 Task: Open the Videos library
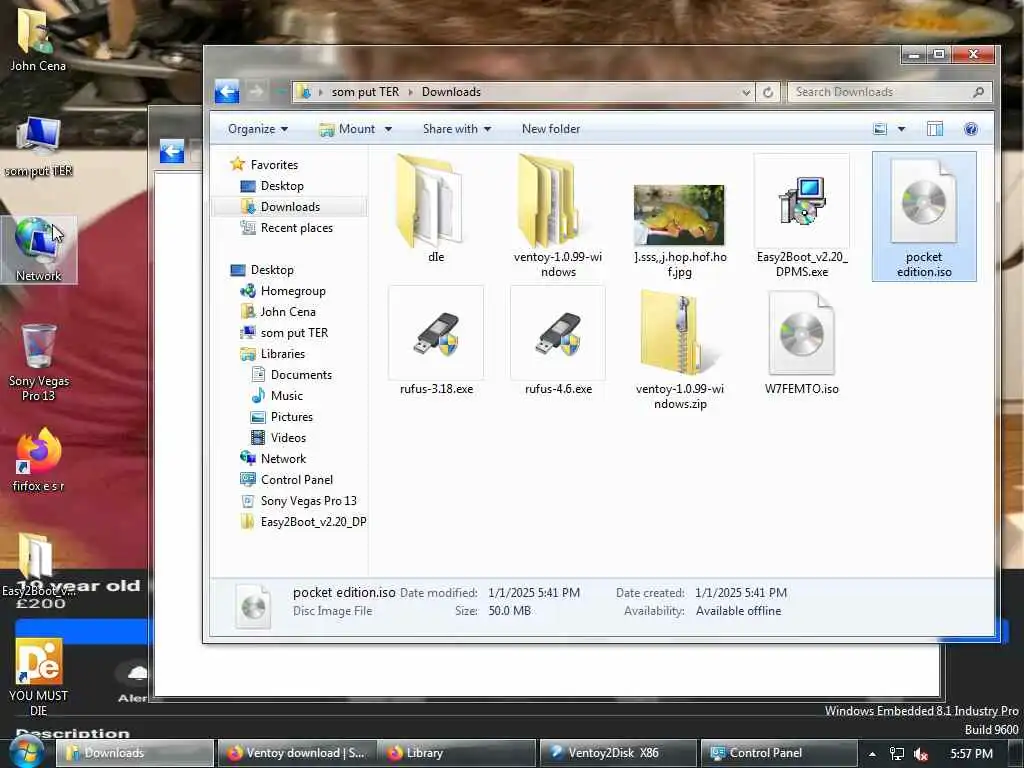click(x=278, y=437)
